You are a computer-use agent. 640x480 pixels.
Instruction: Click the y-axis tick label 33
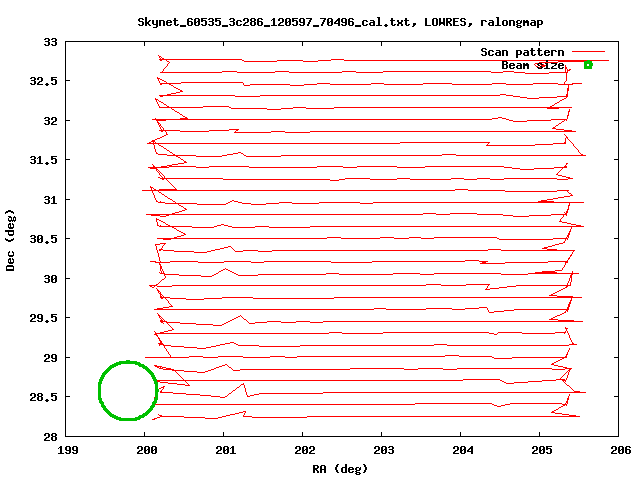51,42
